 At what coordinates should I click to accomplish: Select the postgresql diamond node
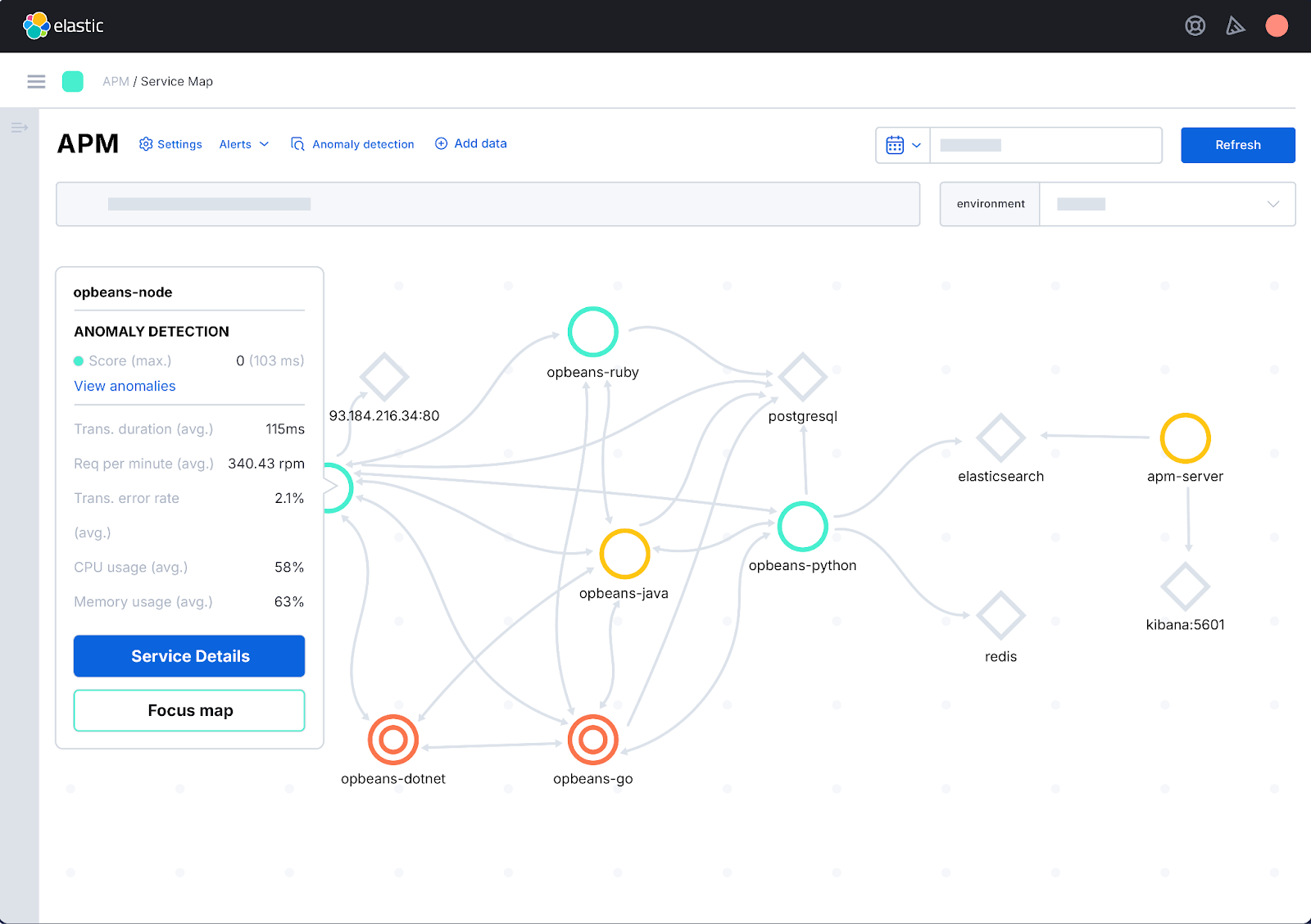click(x=802, y=378)
